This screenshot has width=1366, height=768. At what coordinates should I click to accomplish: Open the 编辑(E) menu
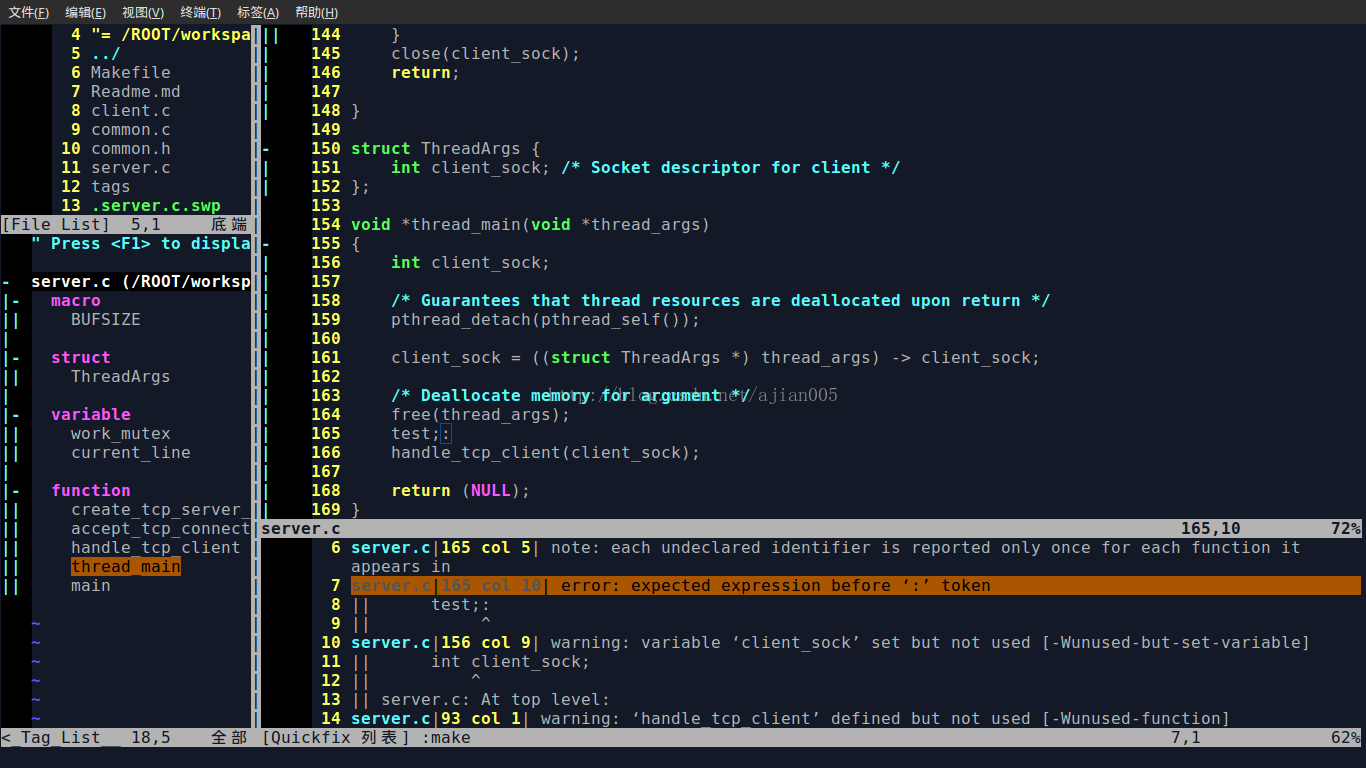pos(85,12)
